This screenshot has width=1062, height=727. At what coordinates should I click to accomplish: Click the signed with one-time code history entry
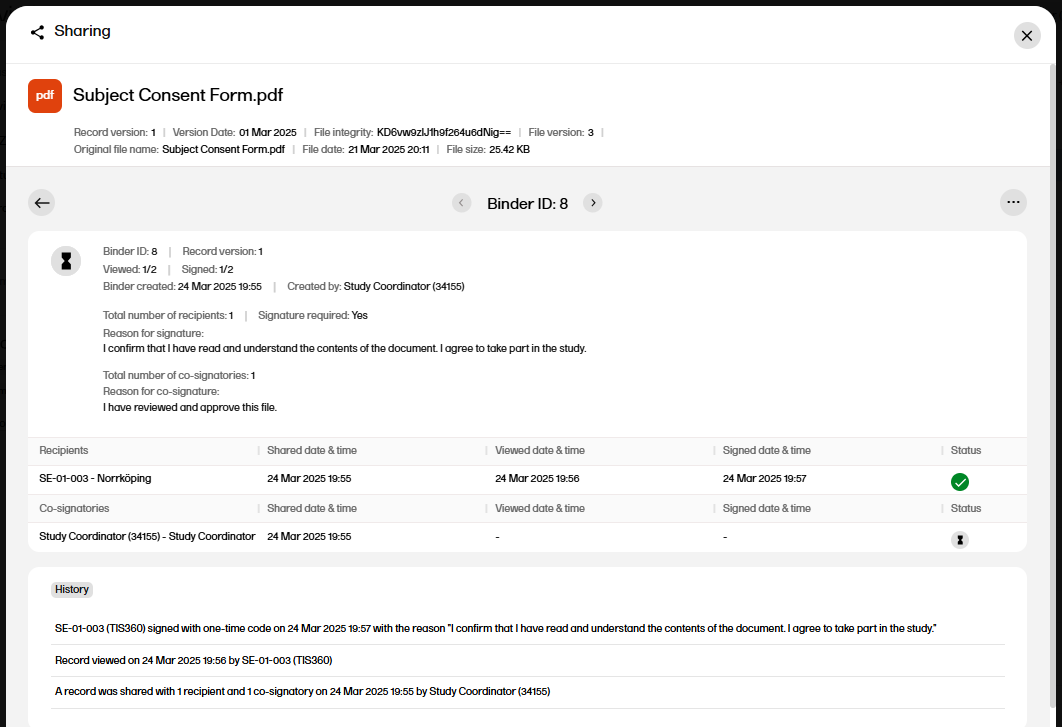(495, 629)
